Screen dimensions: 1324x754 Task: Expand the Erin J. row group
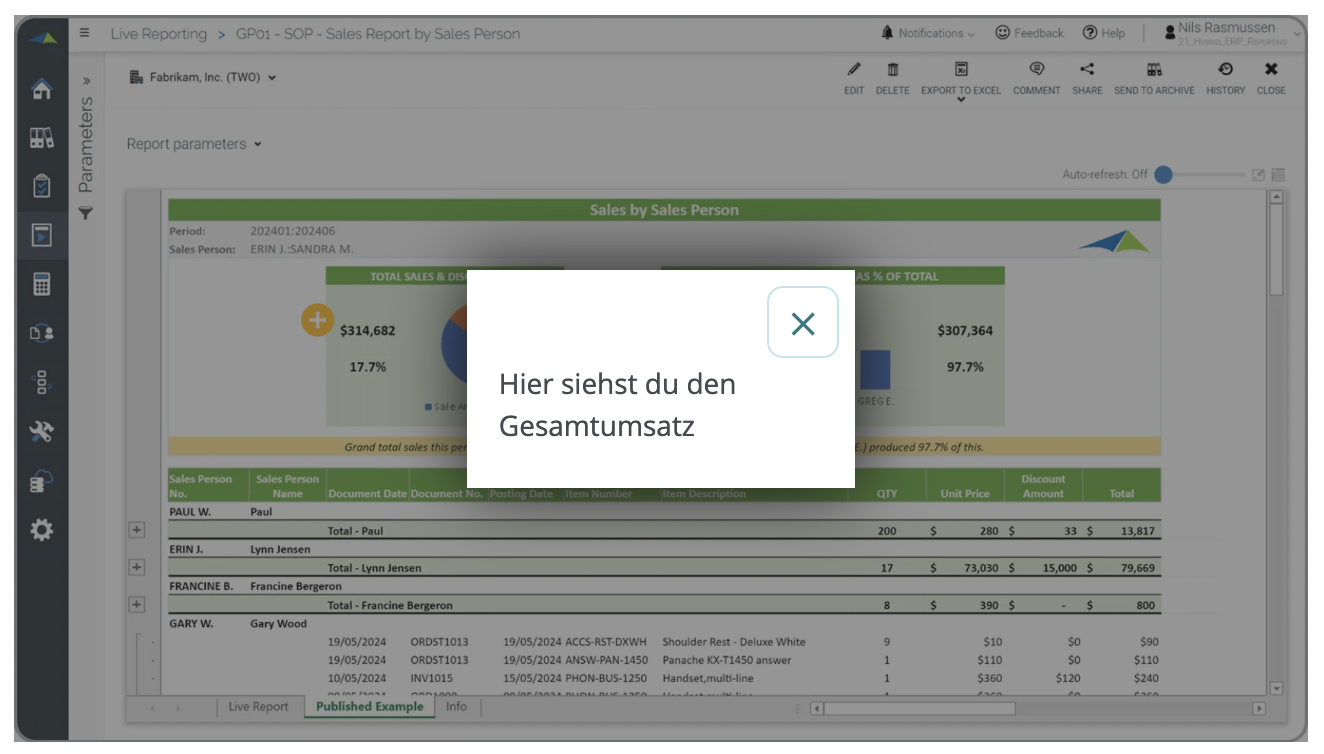[x=137, y=567]
